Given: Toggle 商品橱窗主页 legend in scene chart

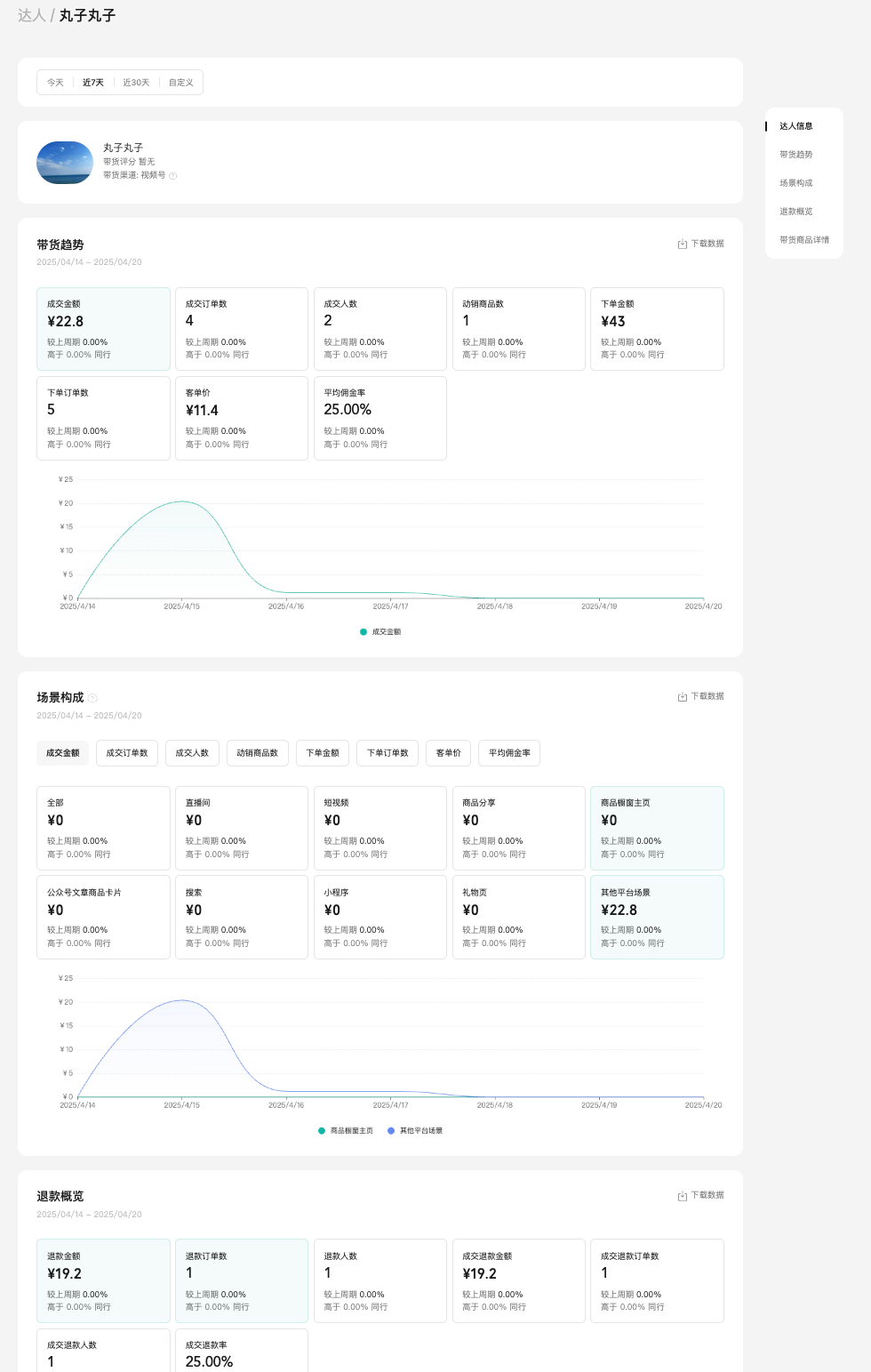Looking at the screenshot, I should [x=346, y=1130].
